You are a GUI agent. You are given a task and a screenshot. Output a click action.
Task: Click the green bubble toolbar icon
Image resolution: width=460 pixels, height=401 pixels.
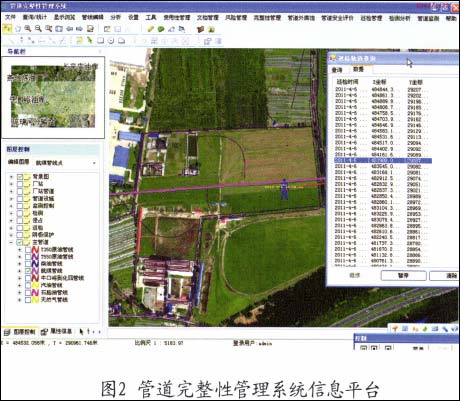(161, 29)
